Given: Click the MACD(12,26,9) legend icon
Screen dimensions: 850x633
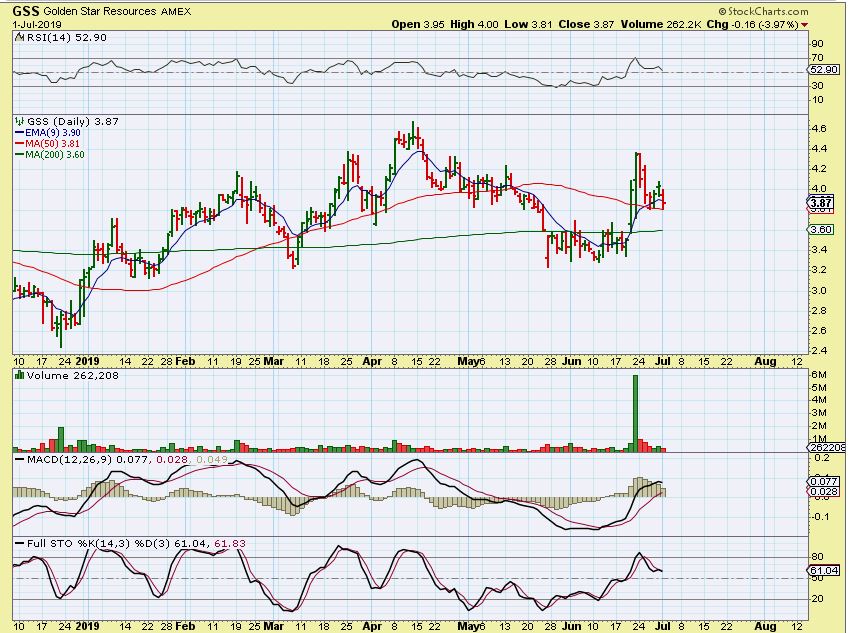Looking at the screenshot, I should pos(16,458).
